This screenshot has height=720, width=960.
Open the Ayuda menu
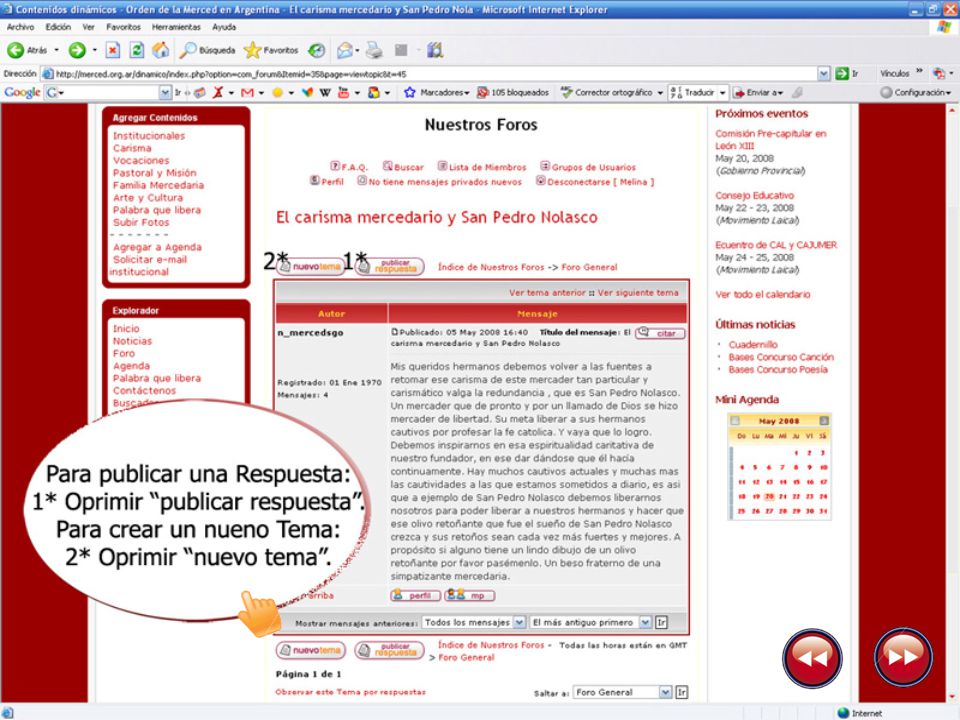[x=224, y=27]
